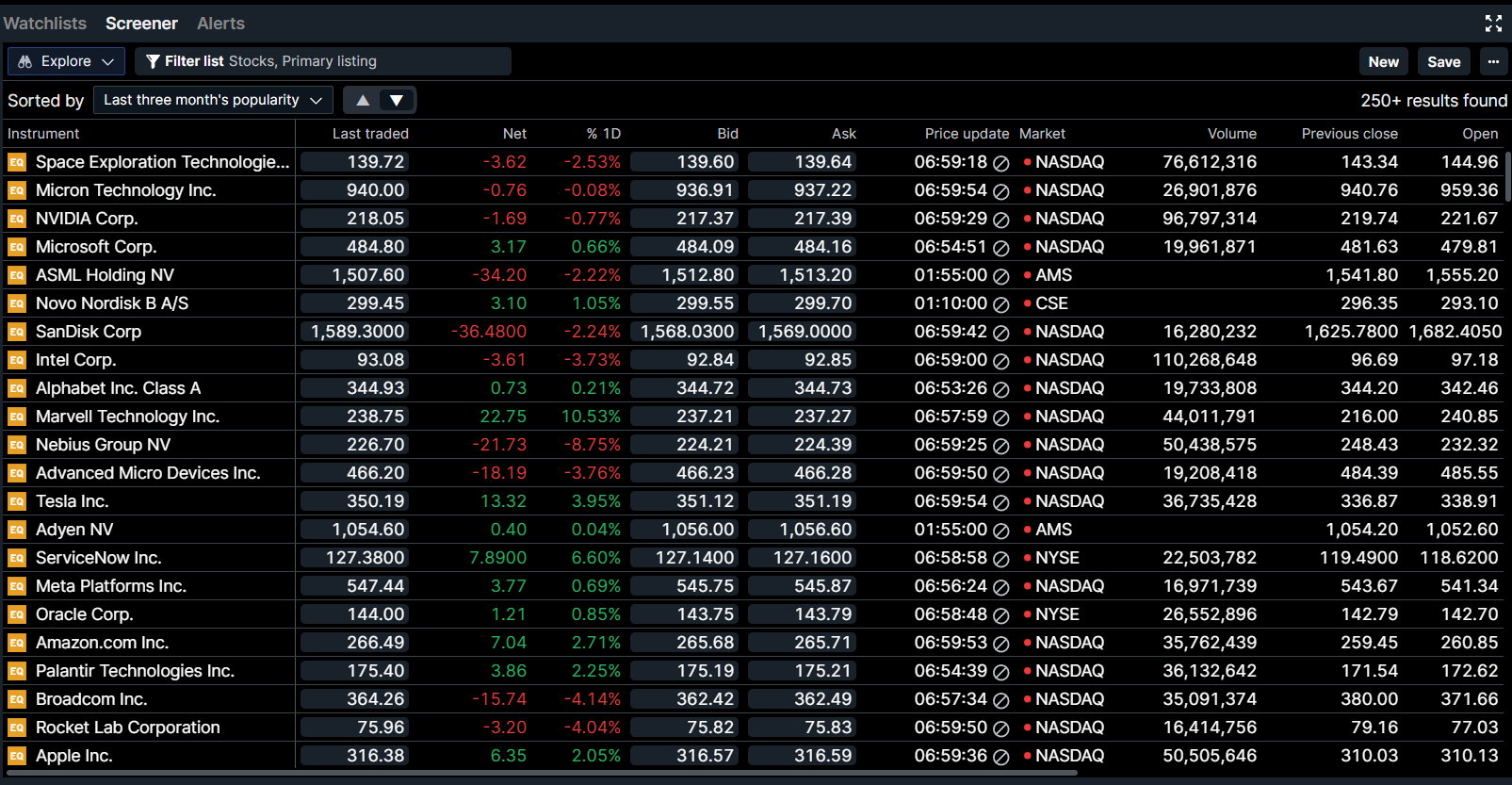1512x785 pixels.
Task: Click the NYSE market cell for ServiceNow
Action: point(1057,558)
